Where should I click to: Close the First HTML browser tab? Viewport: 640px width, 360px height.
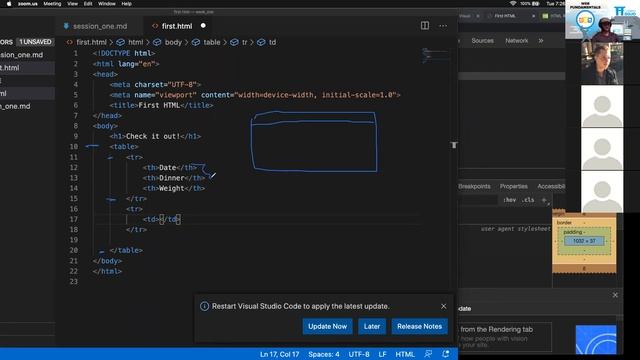(x=533, y=16)
